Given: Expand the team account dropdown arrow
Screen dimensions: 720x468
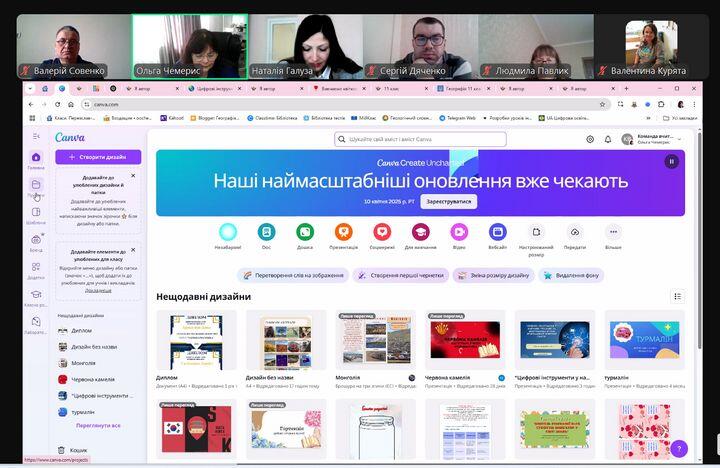Looking at the screenshot, I should tap(680, 139).
